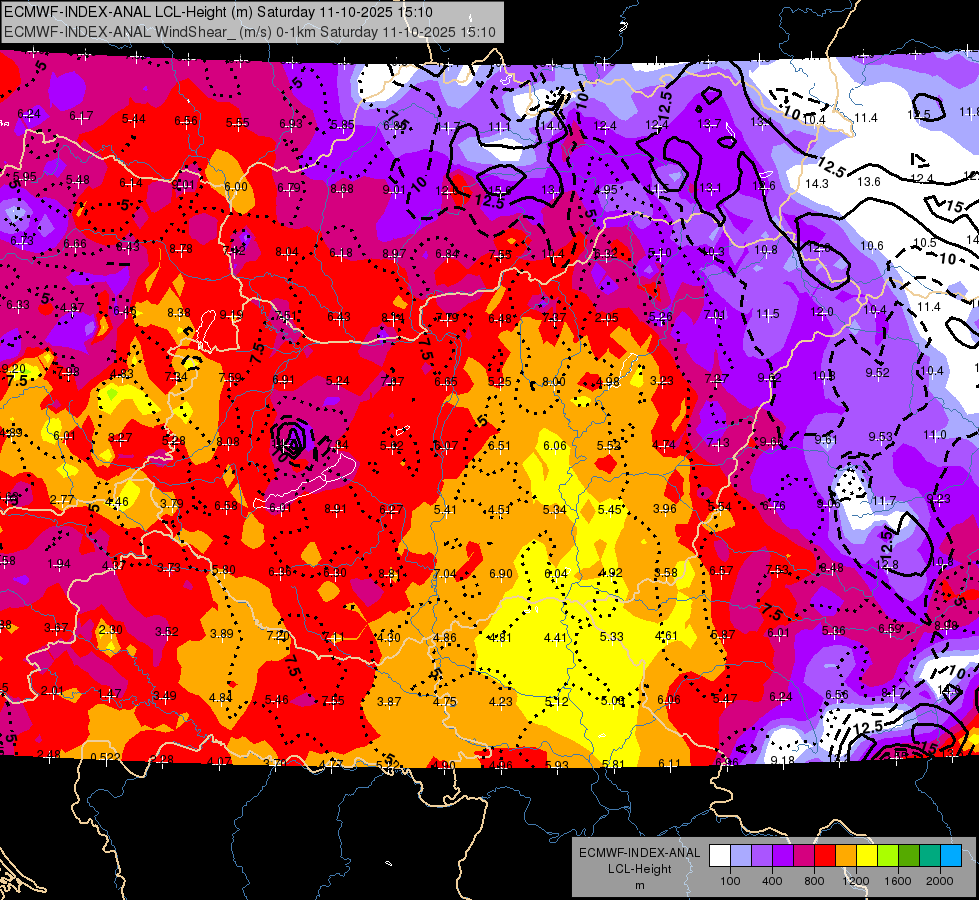Click the grid value 5.33
The image size is (979, 900).
tap(611, 636)
